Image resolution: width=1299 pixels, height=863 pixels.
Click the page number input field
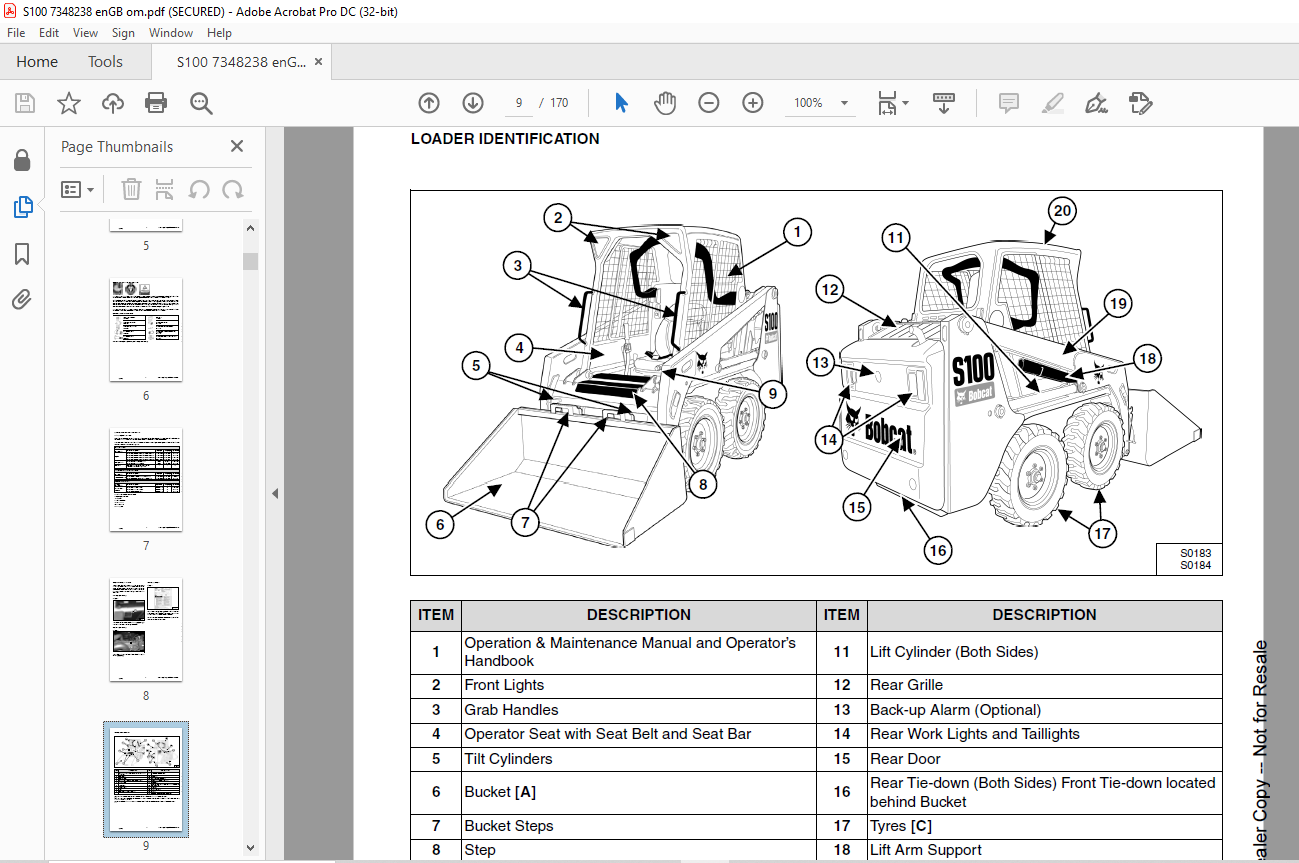pyautogui.click(x=518, y=103)
